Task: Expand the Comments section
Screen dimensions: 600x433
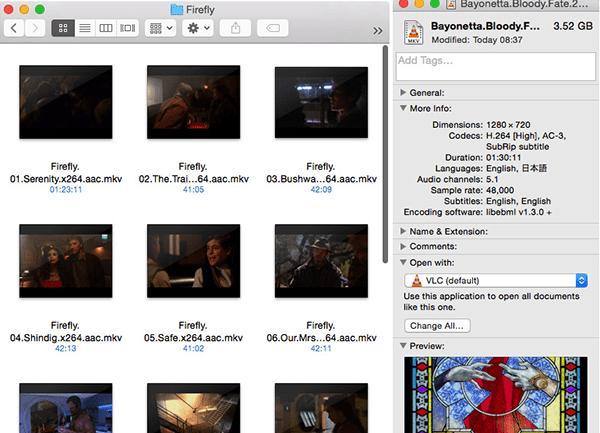Action: pyautogui.click(x=403, y=246)
